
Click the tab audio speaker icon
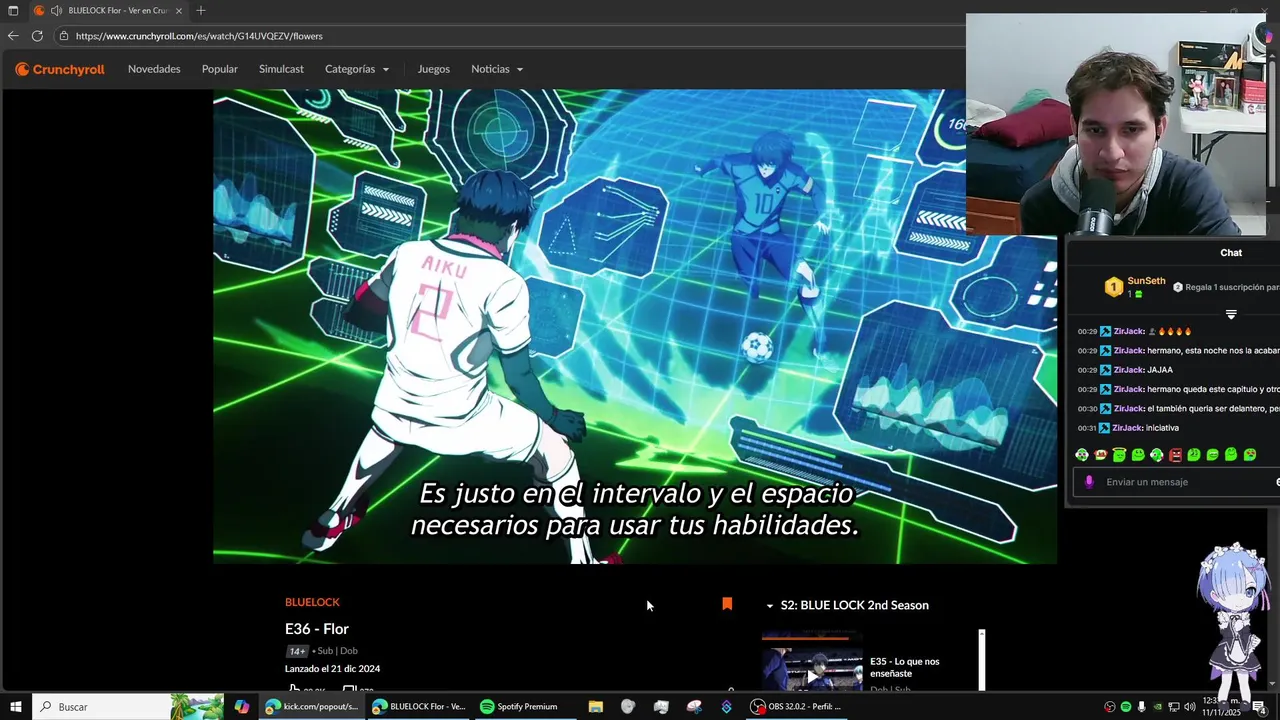56,10
